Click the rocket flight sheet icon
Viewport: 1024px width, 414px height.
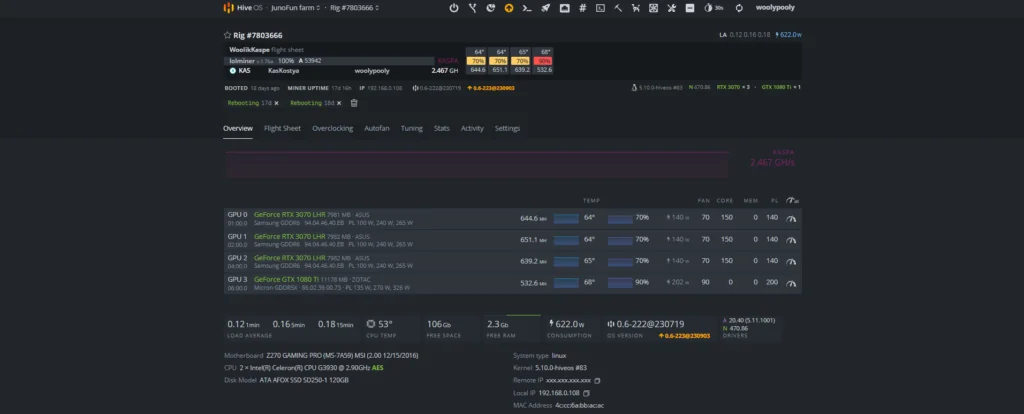546,8
